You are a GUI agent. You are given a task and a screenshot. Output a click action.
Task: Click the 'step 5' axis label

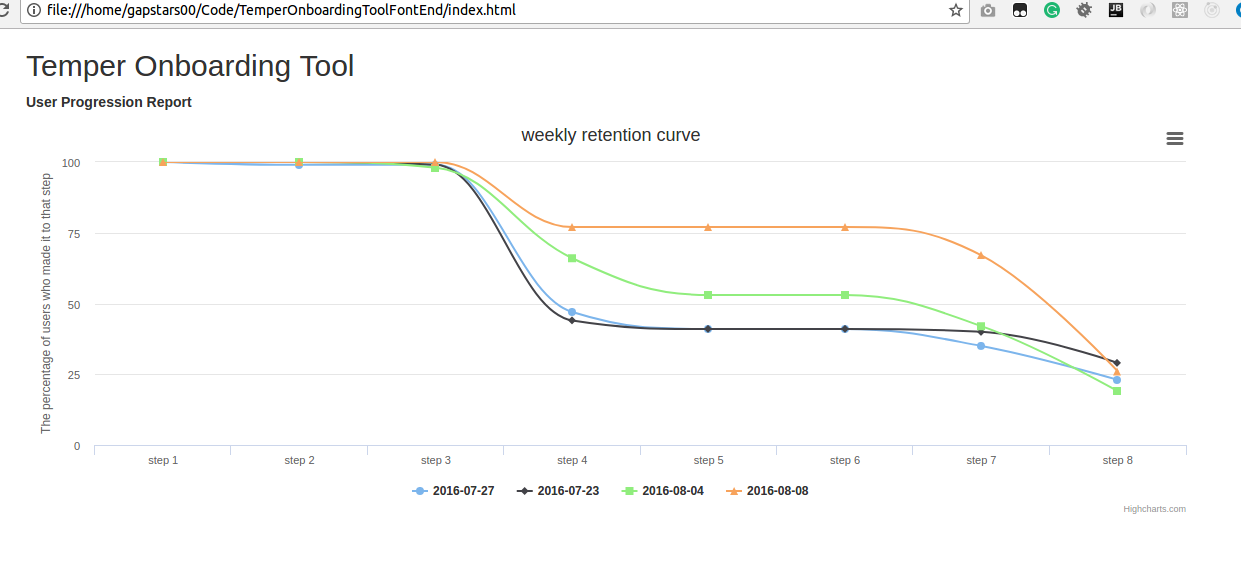click(708, 461)
